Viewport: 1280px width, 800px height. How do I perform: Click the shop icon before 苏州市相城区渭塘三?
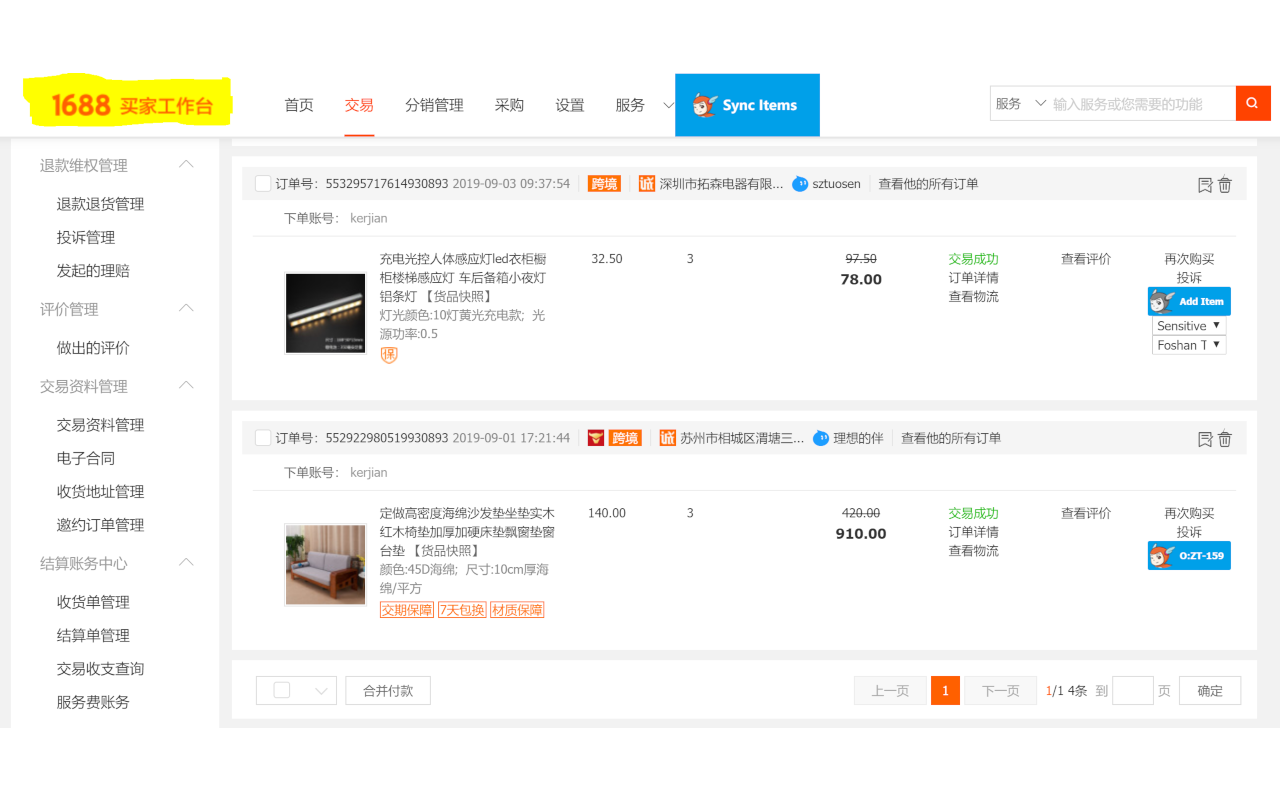coord(668,438)
